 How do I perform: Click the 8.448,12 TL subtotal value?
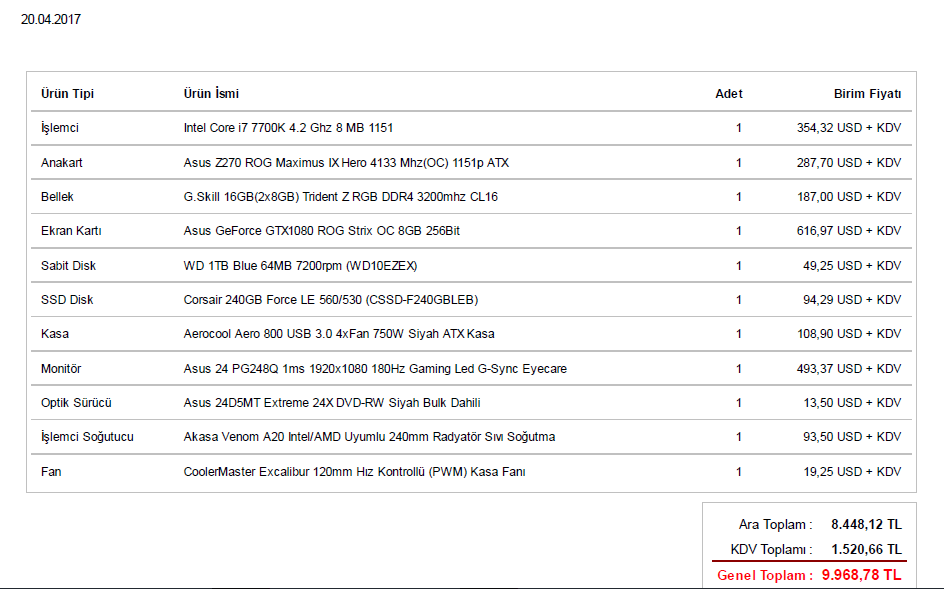click(866, 525)
